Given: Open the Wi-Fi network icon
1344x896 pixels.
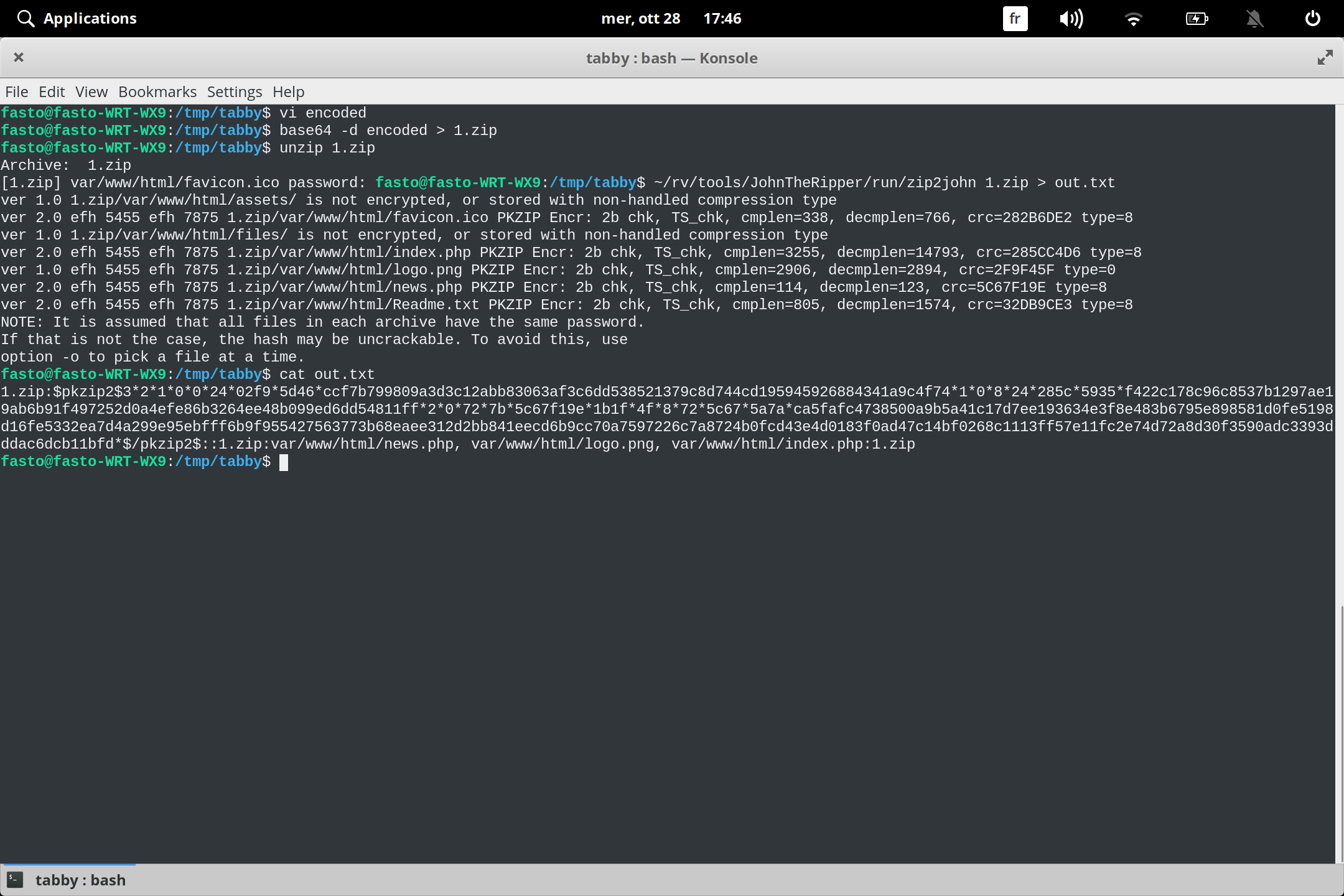Looking at the screenshot, I should (1132, 18).
